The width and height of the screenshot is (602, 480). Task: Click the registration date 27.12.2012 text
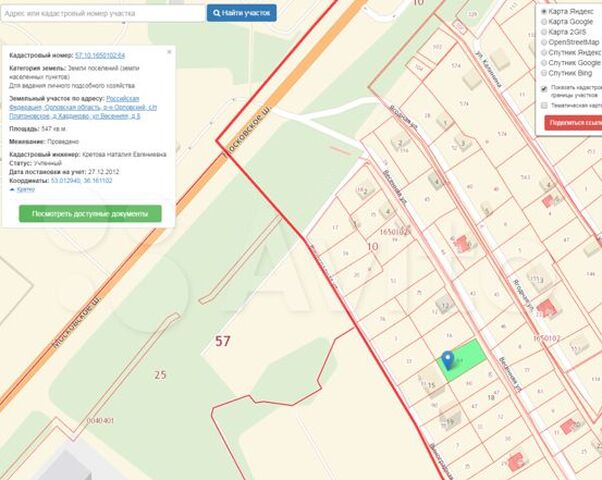pyautogui.click(x=103, y=172)
